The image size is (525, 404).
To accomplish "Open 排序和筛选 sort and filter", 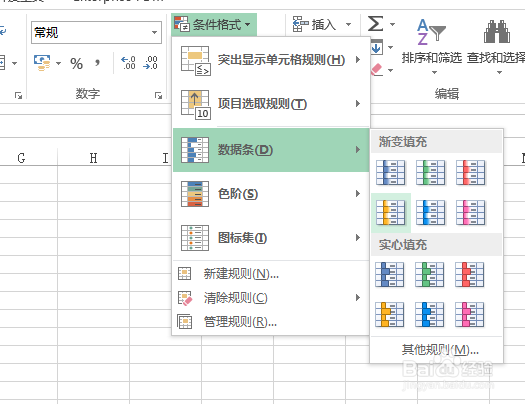I will point(432,47).
